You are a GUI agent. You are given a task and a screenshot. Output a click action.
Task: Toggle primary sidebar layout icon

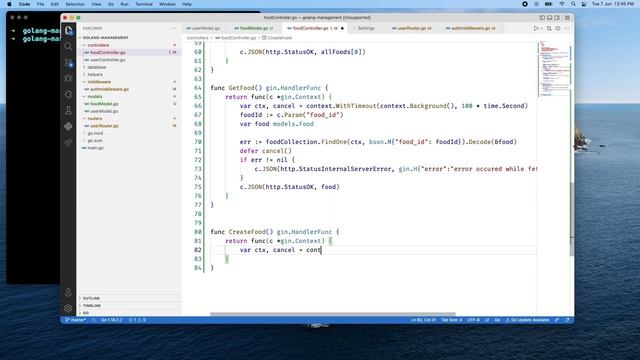click(542, 18)
